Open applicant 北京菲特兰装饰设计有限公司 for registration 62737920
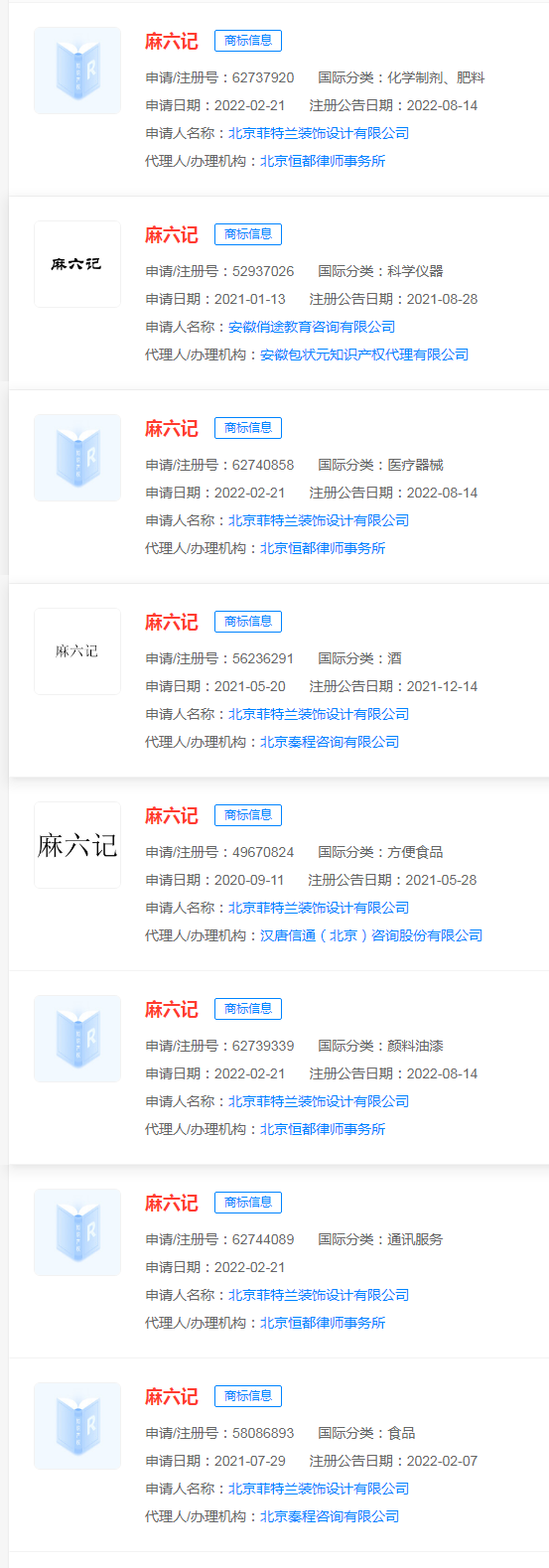The width and height of the screenshot is (549, 1568). 319,133
